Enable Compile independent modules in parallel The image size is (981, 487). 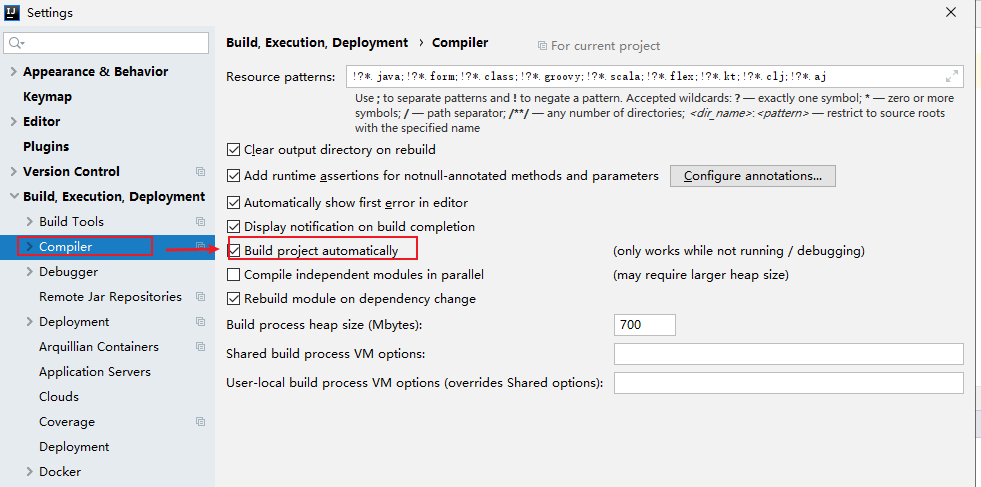point(233,275)
